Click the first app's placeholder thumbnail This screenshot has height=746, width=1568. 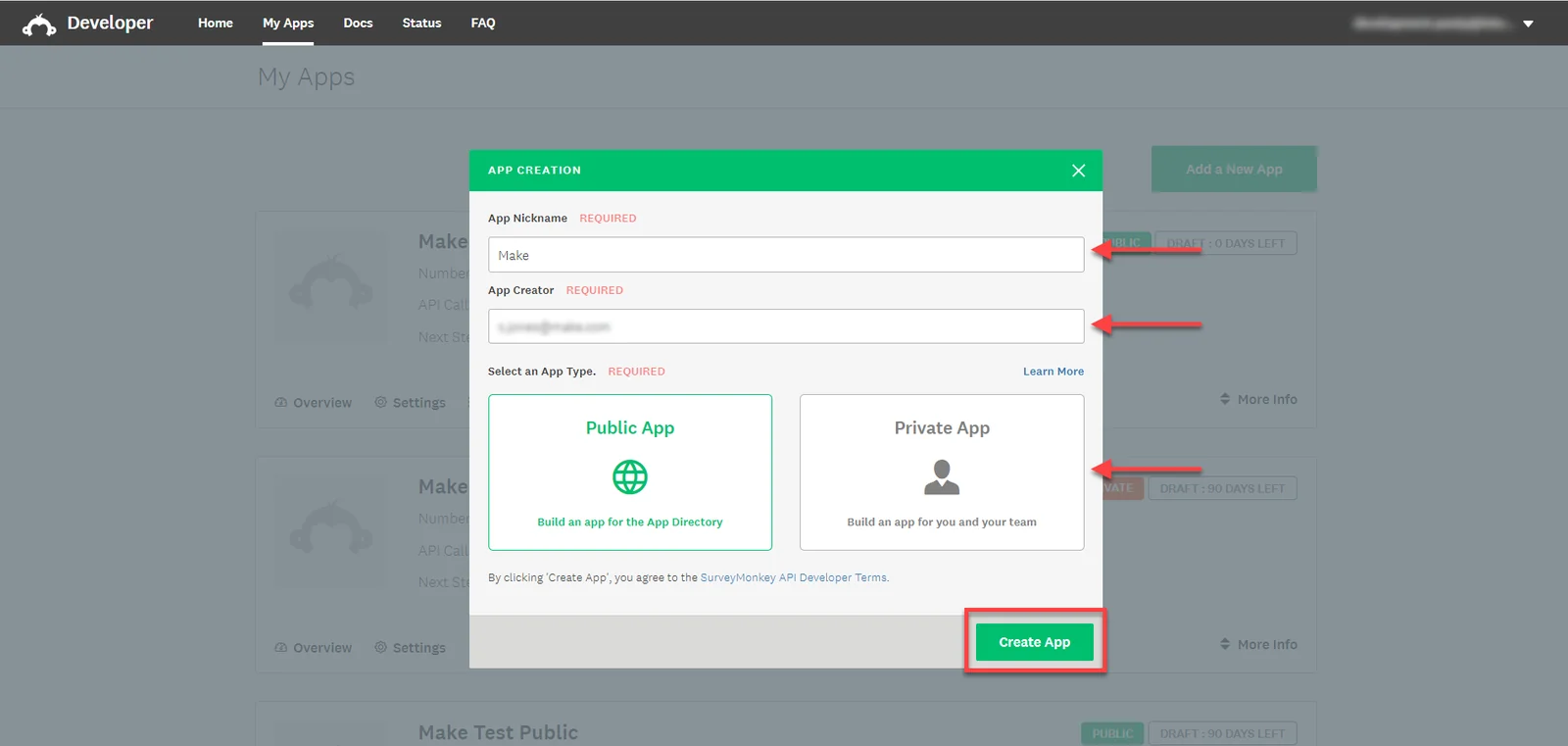coord(331,286)
